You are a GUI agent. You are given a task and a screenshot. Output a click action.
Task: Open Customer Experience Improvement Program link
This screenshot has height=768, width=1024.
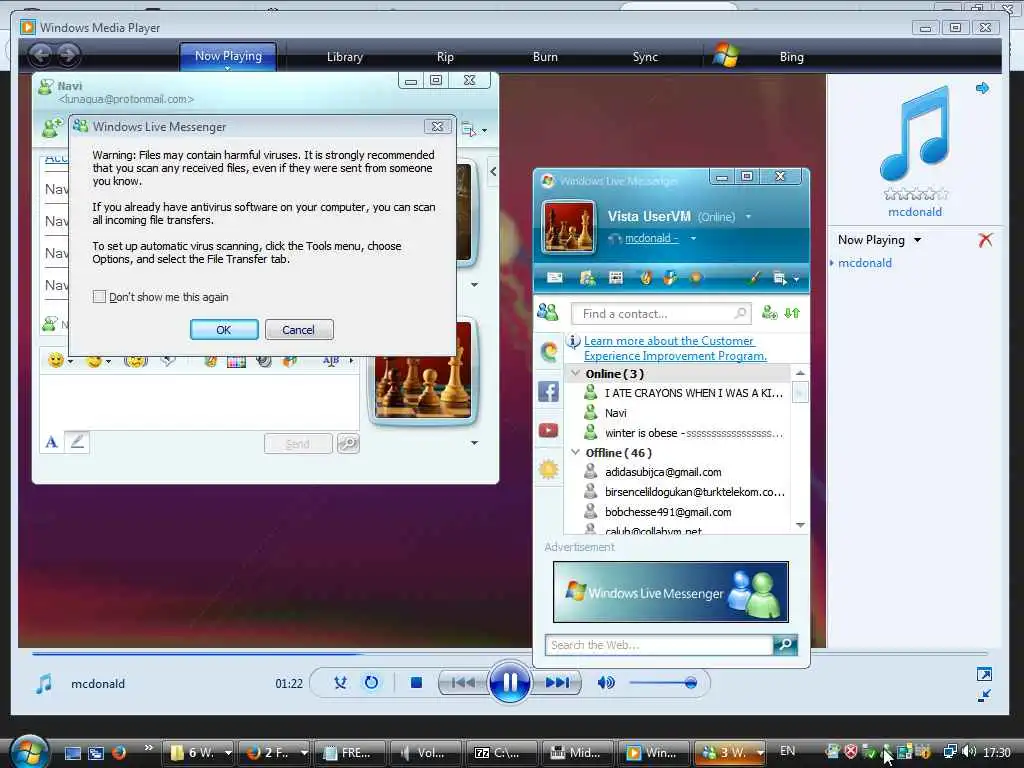tap(675, 348)
